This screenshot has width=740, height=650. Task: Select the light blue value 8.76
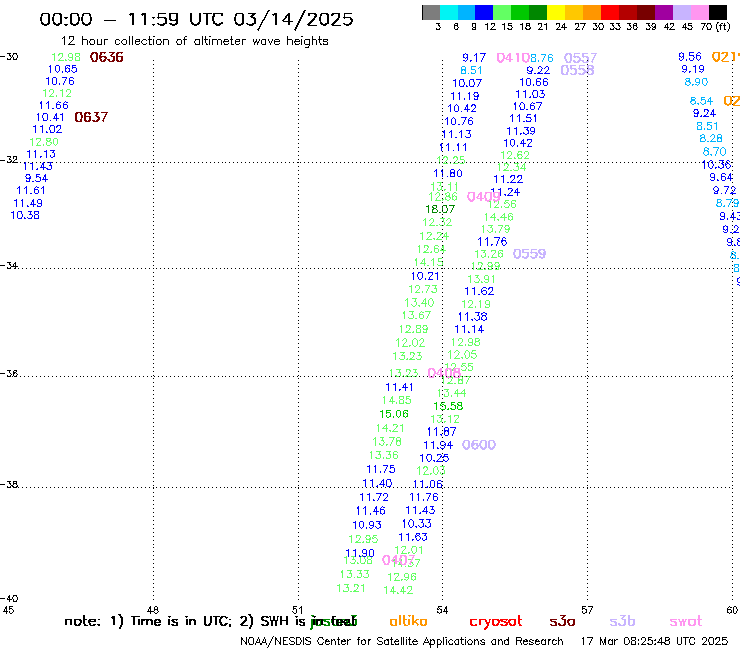[x=541, y=58]
